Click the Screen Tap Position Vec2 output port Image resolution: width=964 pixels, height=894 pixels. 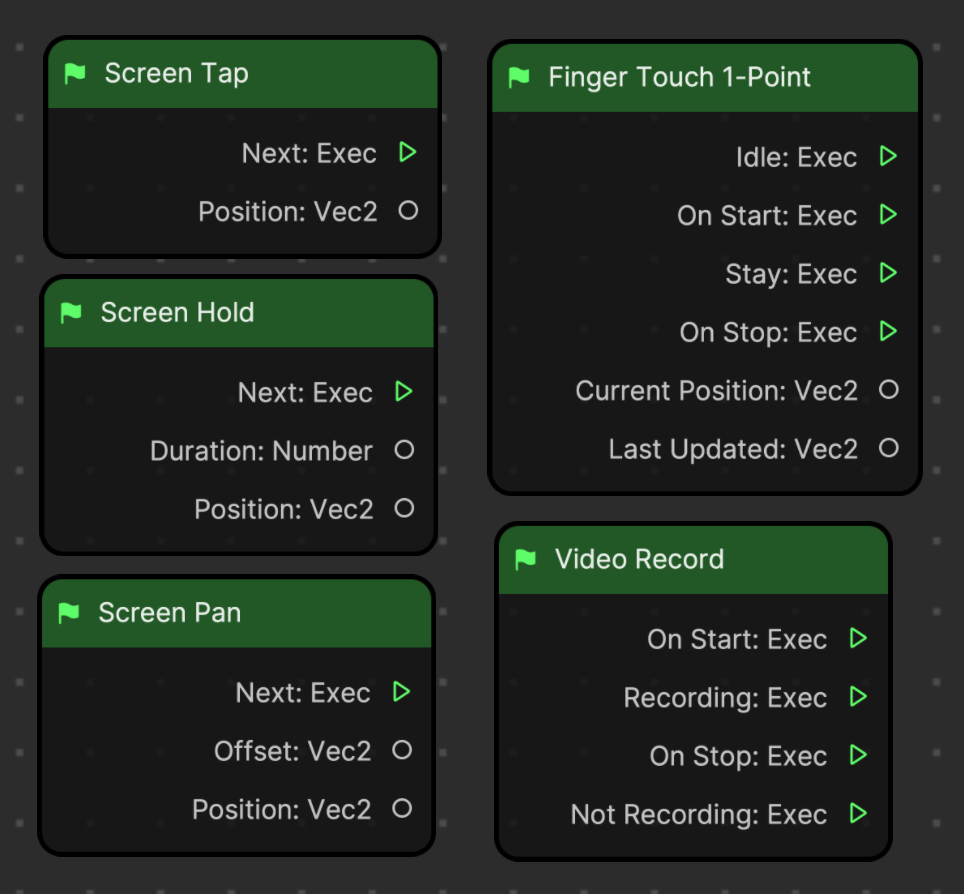[408, 211]
